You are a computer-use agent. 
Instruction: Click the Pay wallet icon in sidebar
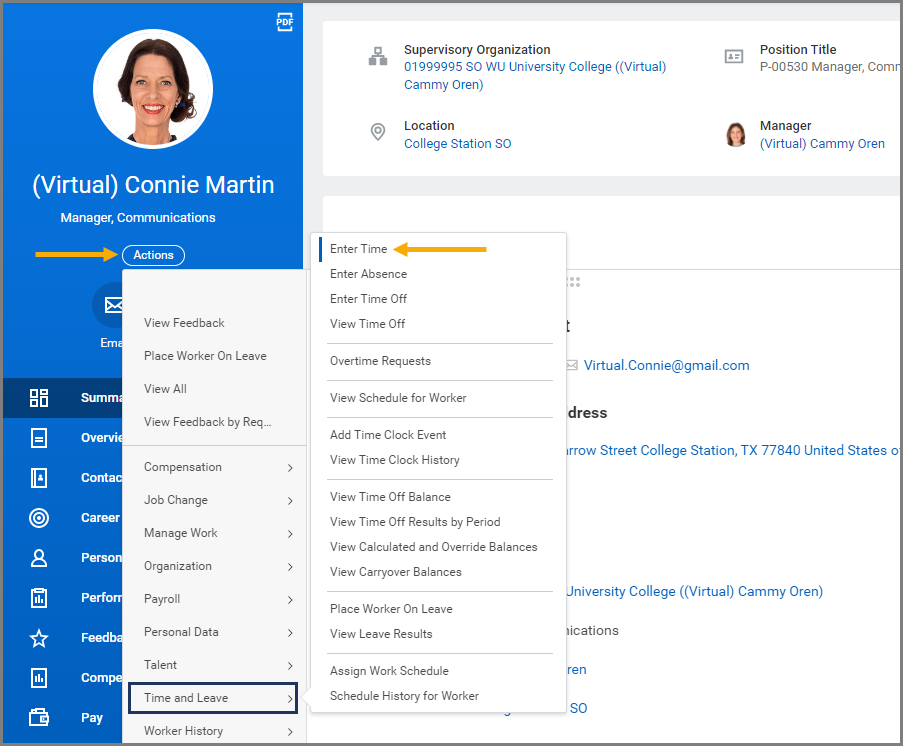coord(39,717)
